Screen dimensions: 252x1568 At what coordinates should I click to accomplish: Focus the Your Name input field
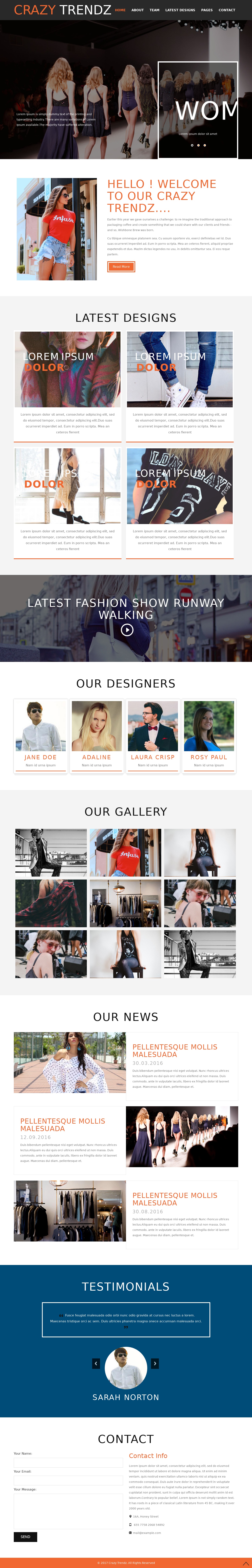68,1462
